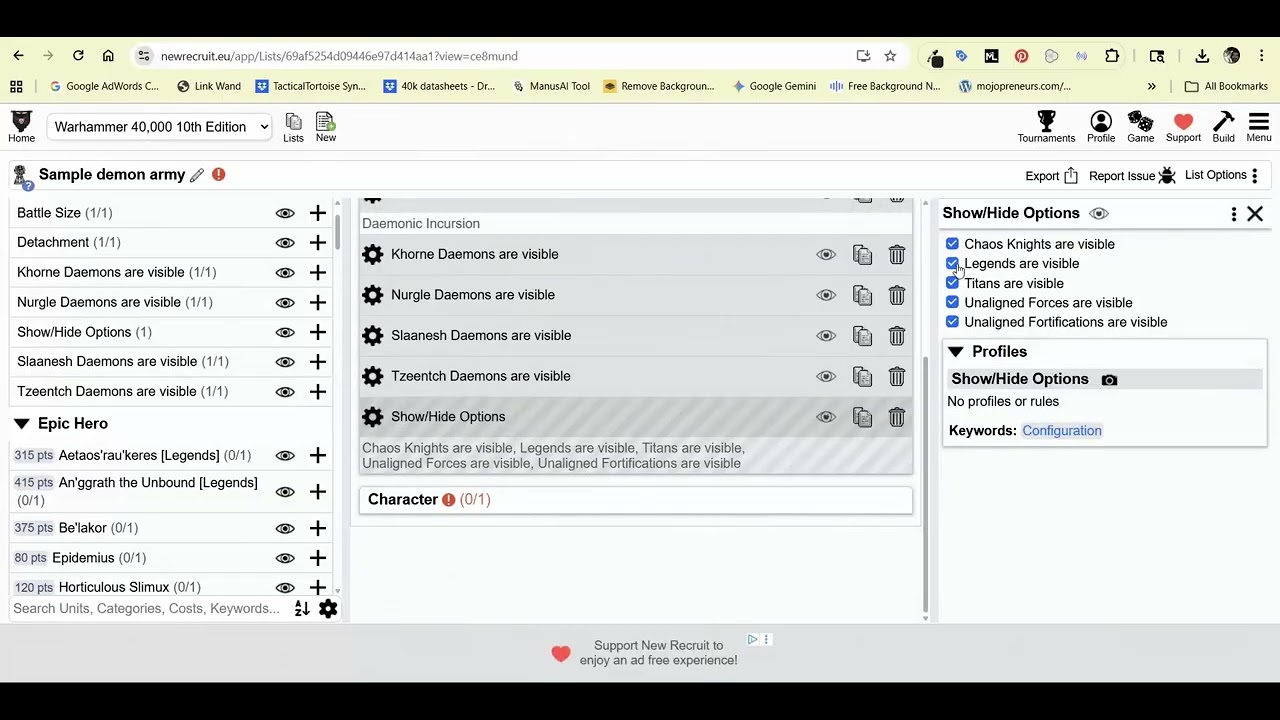Screen dimensions: 1280x720
Task: Open the hamburger Menu
Action: [x=1259, y=127]
